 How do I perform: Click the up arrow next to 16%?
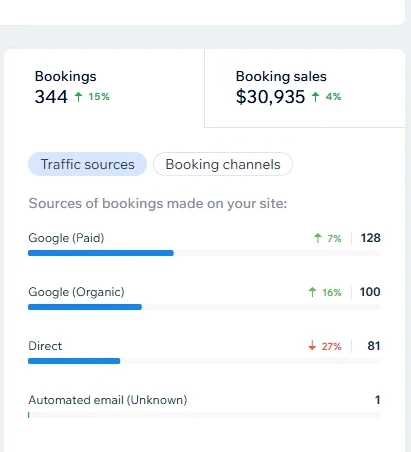(312, 292)
